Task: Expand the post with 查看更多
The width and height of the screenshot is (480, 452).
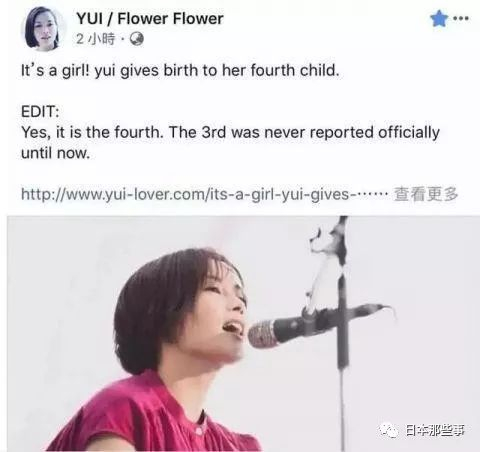Action: pyautogui.click(x=426, y=194)
